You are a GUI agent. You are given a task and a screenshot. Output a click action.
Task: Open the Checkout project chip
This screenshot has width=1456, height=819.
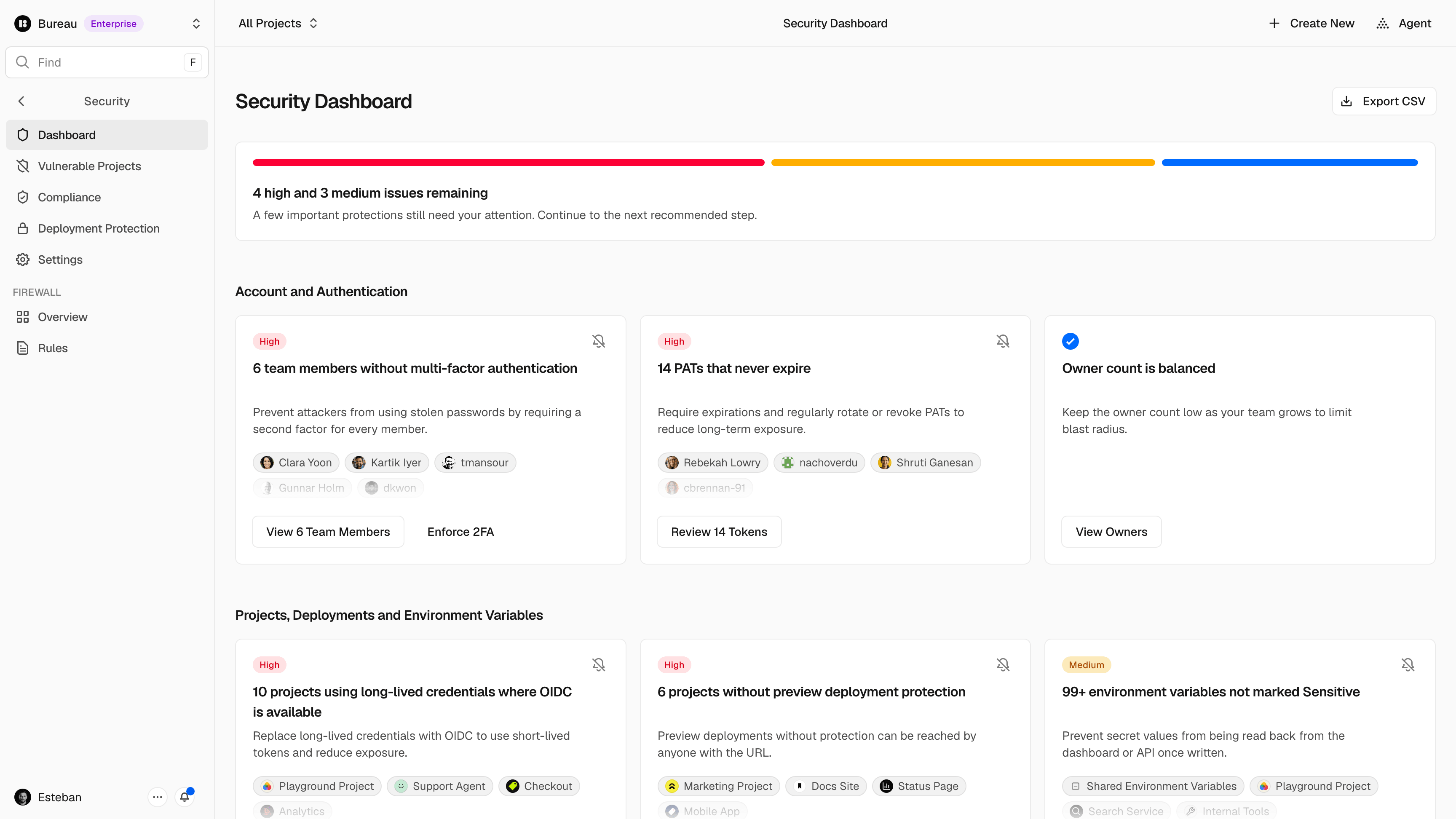pos(539,786)
